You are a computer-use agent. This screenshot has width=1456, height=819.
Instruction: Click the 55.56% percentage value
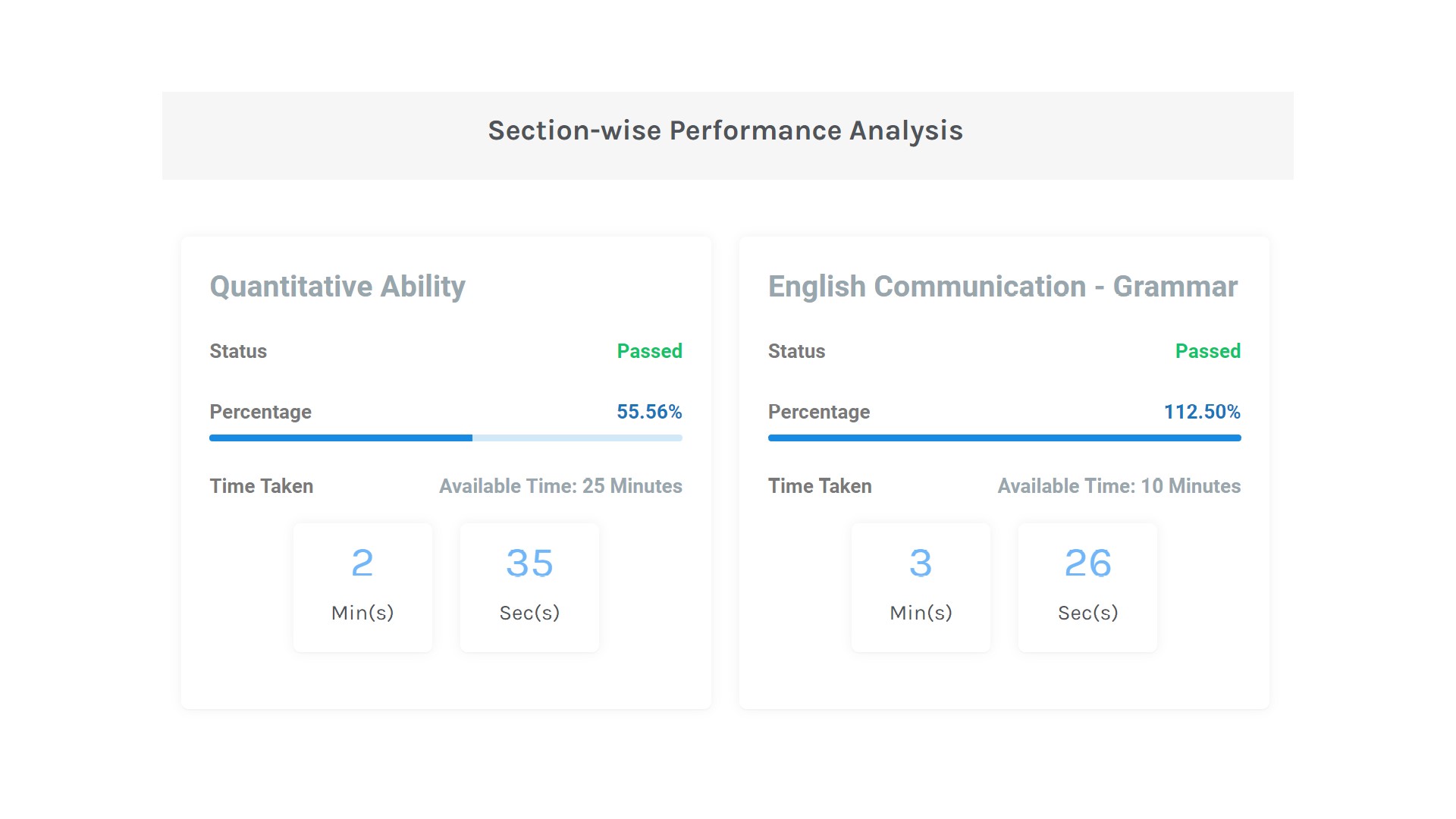[x=649, y=412]
